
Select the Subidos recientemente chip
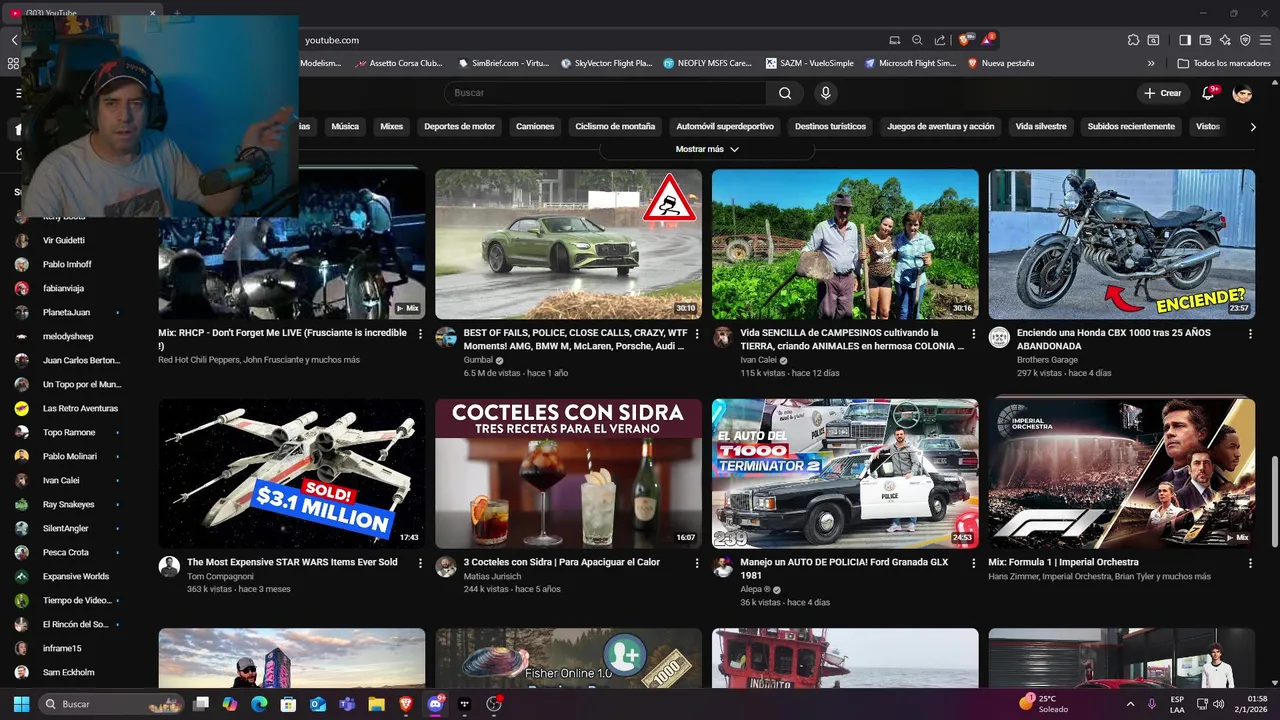click(x=1131, y=127)
